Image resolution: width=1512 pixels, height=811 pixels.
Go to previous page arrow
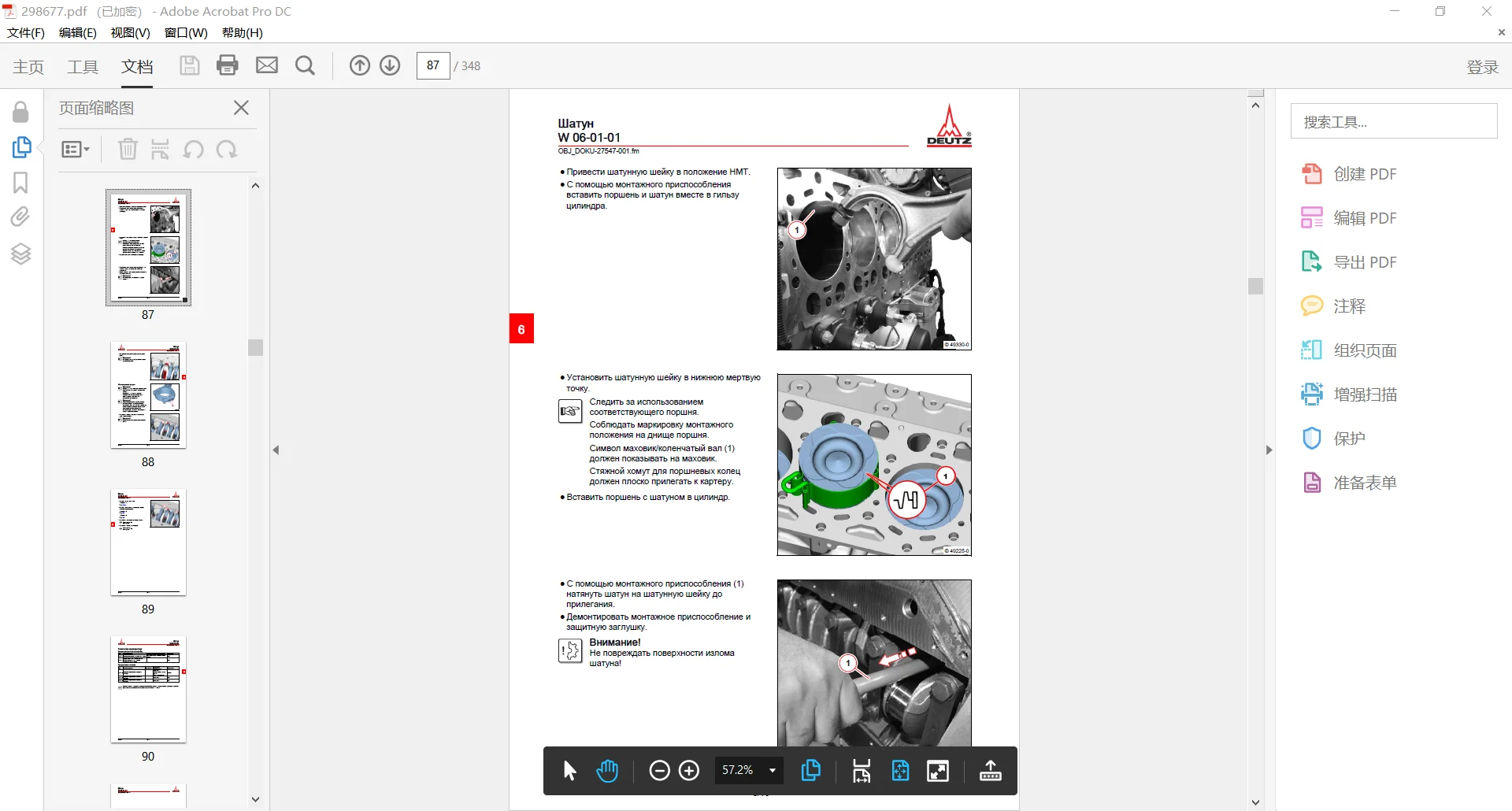pyautogui.click(x=360, y=65)
